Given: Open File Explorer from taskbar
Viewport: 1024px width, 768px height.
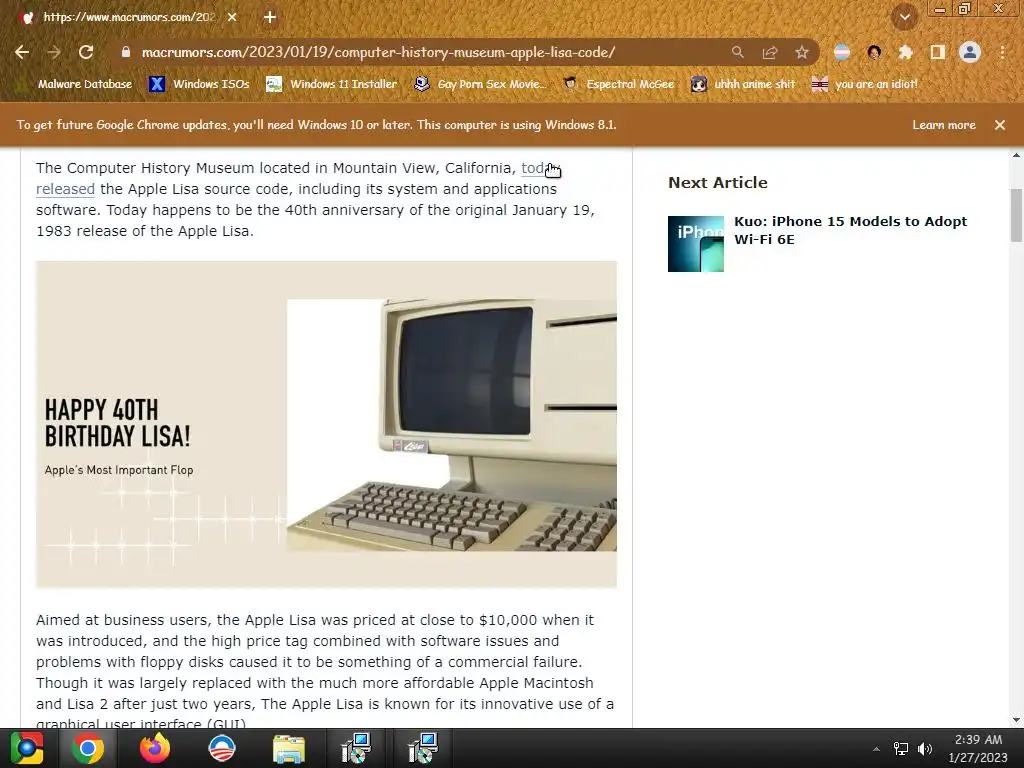Looking at the screenshot, I should point(289,748).
